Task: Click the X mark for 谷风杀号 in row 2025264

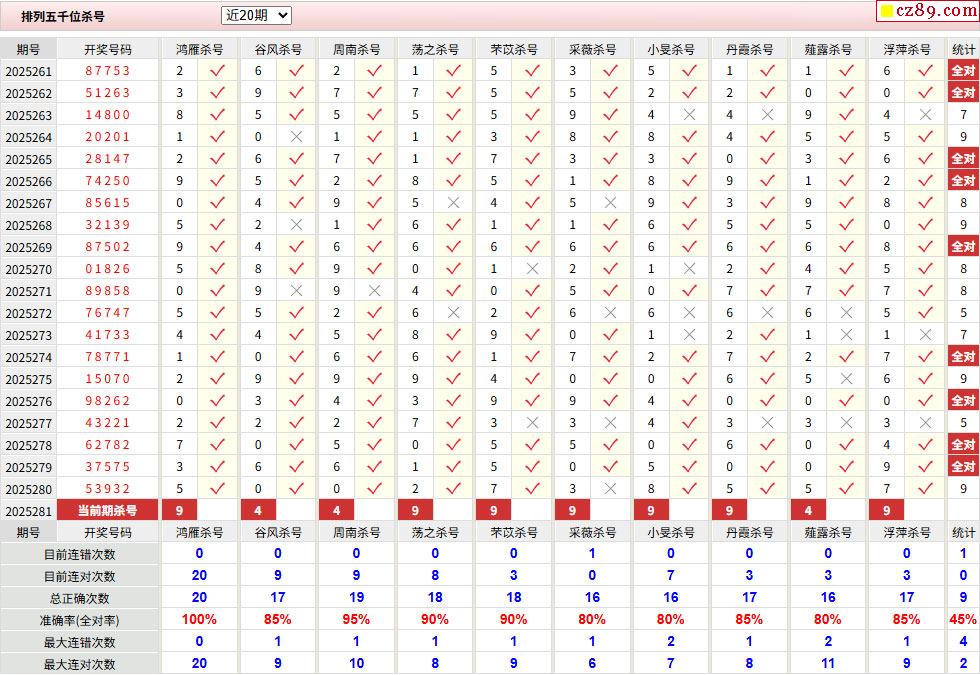Action: coord(296,137)
